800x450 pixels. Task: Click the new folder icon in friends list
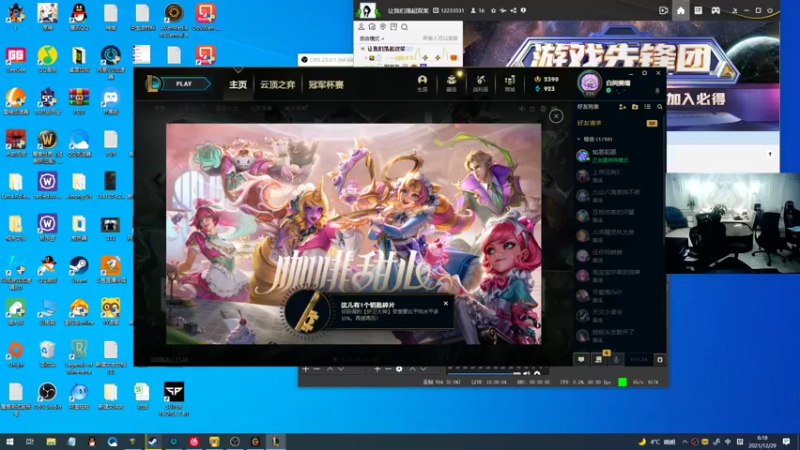point(635,107)
